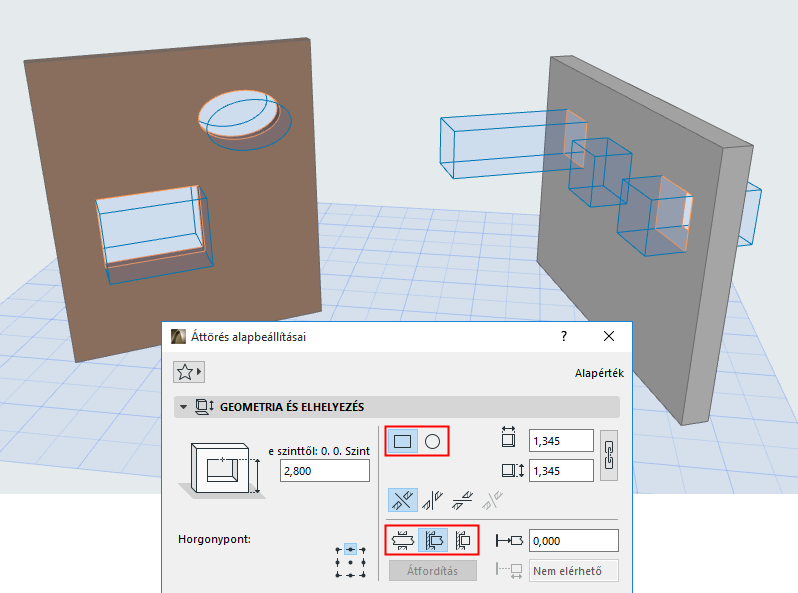Select center anchor point in grid
The image size is (798, 593).
point(350,562)
